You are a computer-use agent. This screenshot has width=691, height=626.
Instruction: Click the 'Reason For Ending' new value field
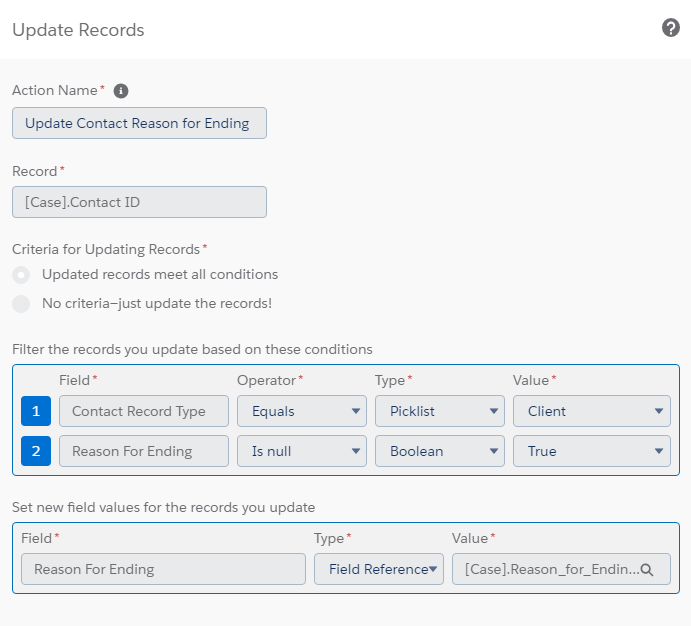click(163, 569)
